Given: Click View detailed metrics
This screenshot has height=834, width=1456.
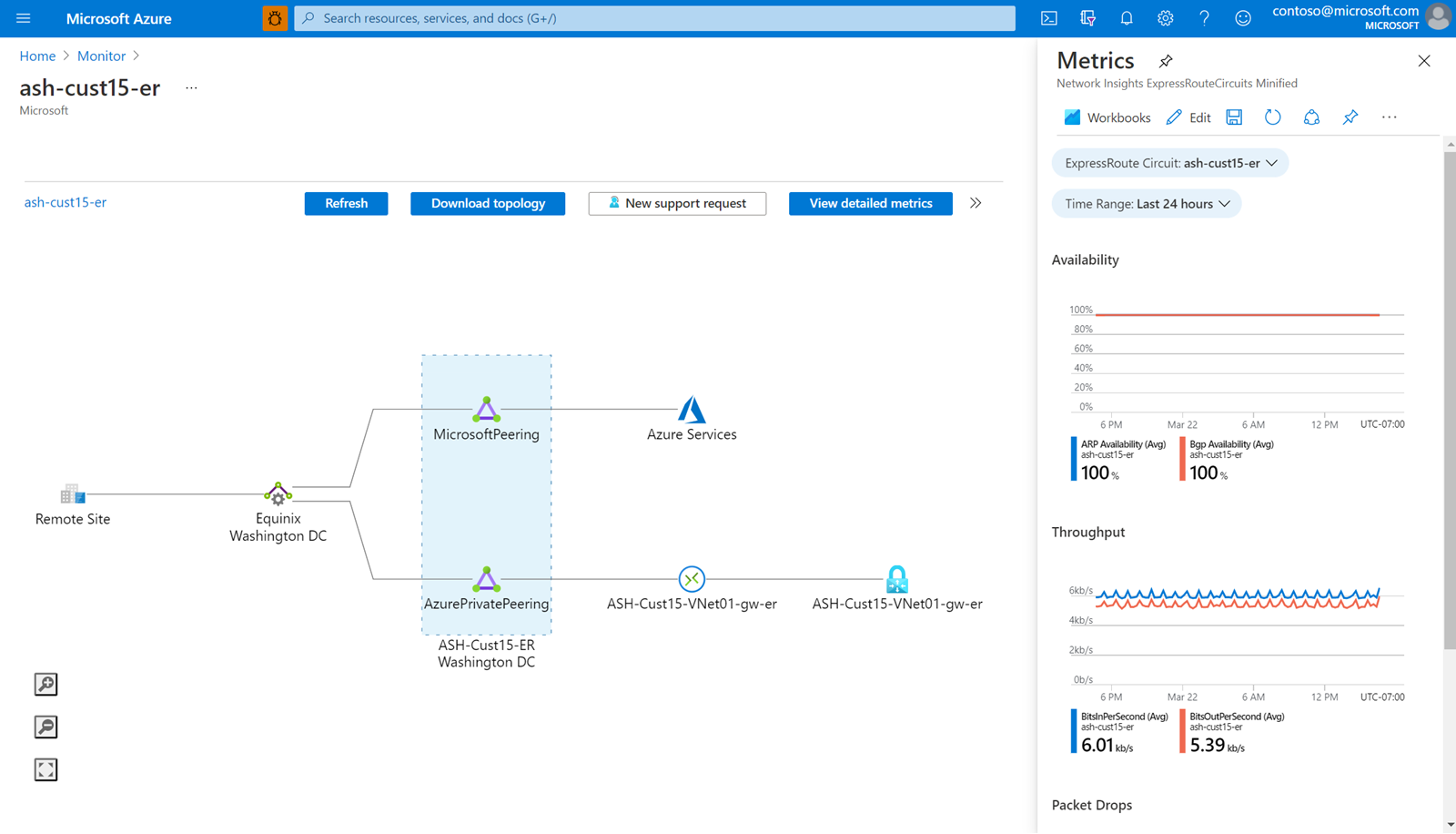Looking at the screenshot, I should click(871, 203).
